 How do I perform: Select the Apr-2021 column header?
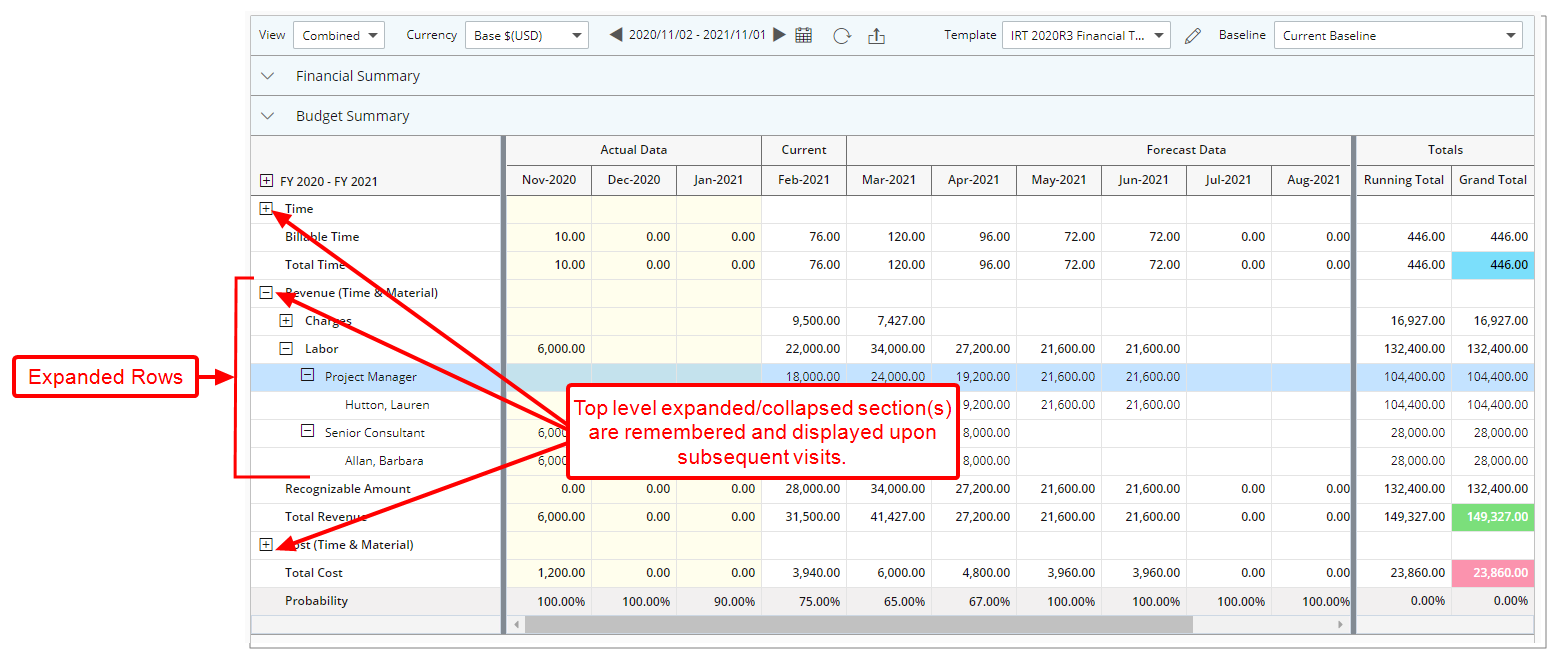click(974, 180)
